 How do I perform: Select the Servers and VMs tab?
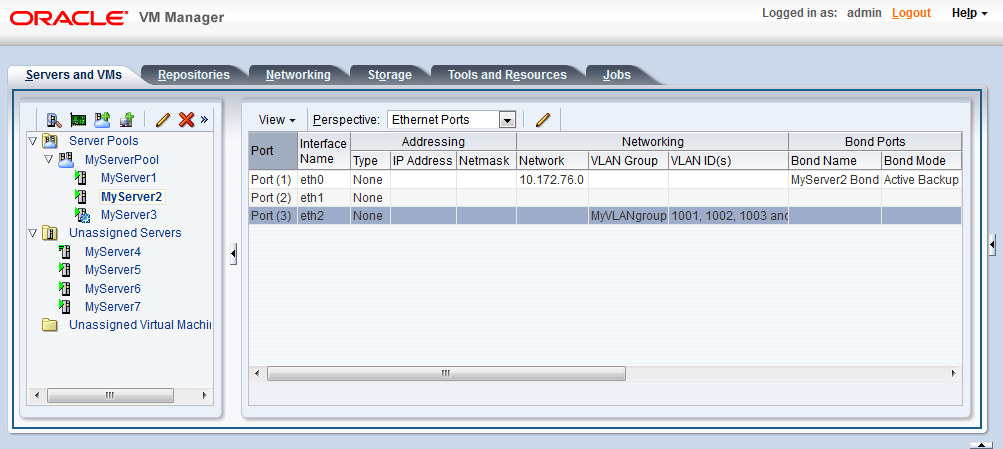coord(73,75)
